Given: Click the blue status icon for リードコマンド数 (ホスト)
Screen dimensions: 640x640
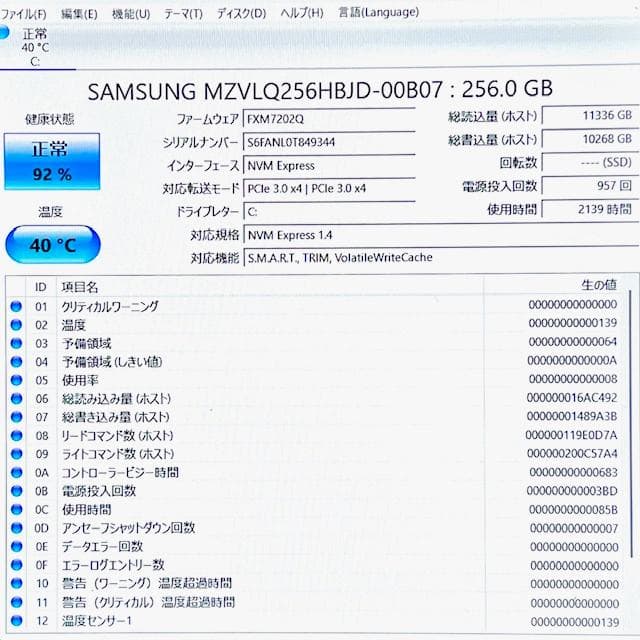Looking at the screenshot, I should pos(16,436).
